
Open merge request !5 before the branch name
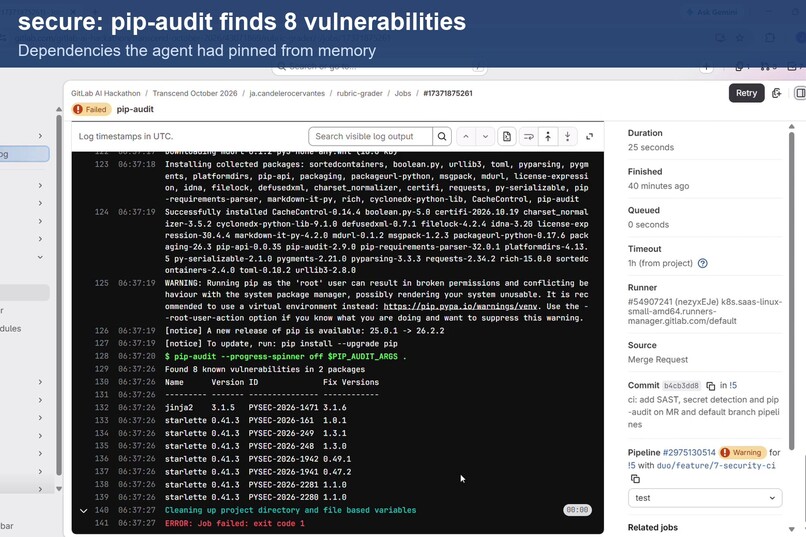[632, 466]
